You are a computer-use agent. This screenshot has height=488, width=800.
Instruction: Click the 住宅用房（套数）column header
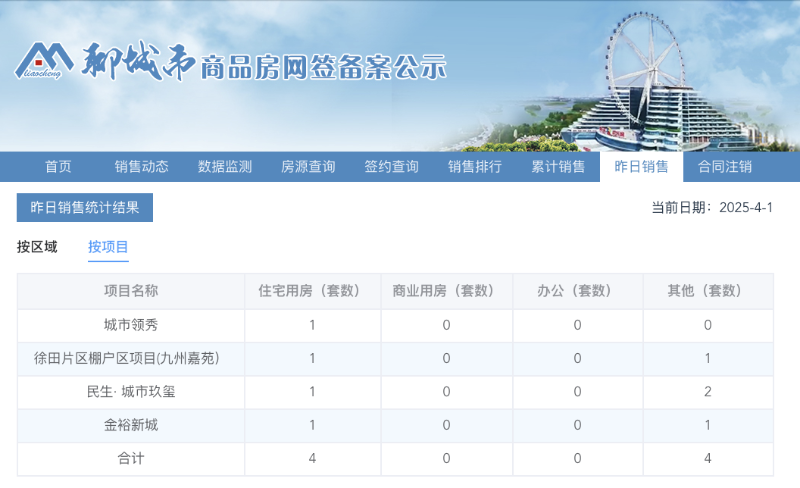[x=312, y=290]
